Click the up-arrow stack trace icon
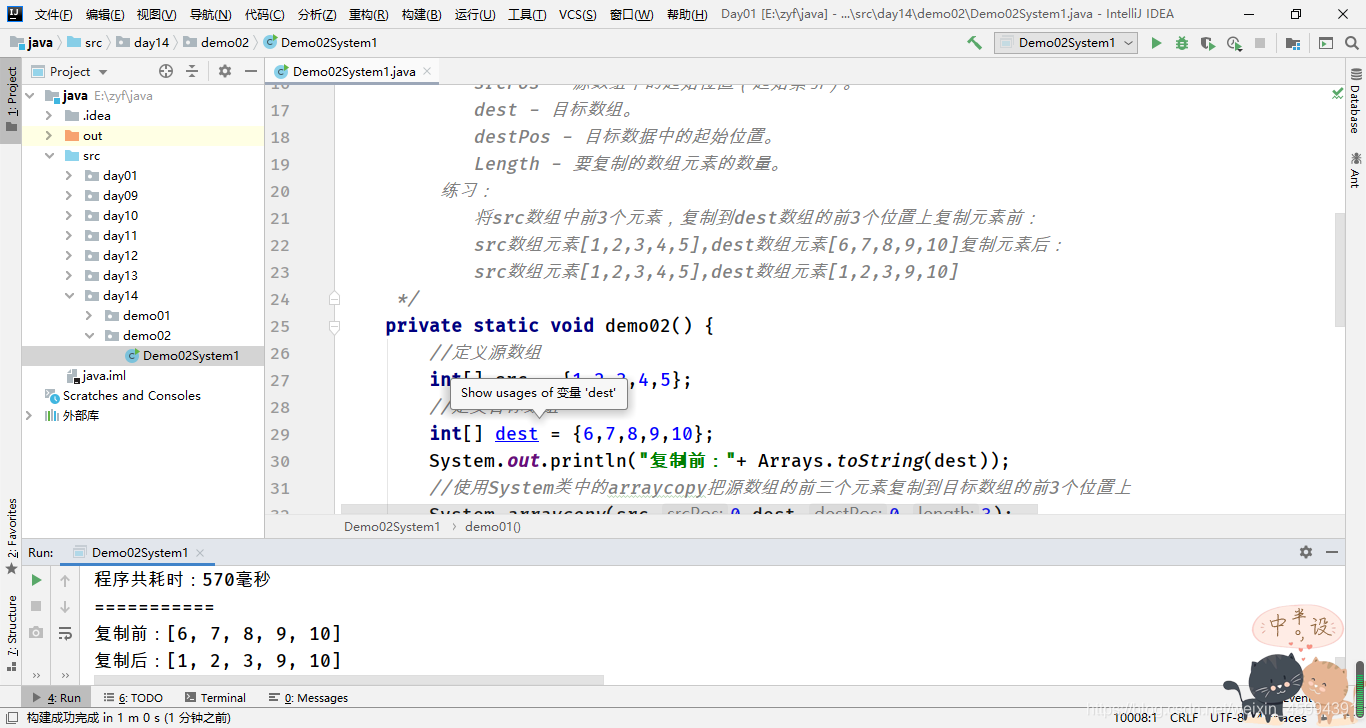1366x728 pixels. pyautogui.click(x=65, y=580)
